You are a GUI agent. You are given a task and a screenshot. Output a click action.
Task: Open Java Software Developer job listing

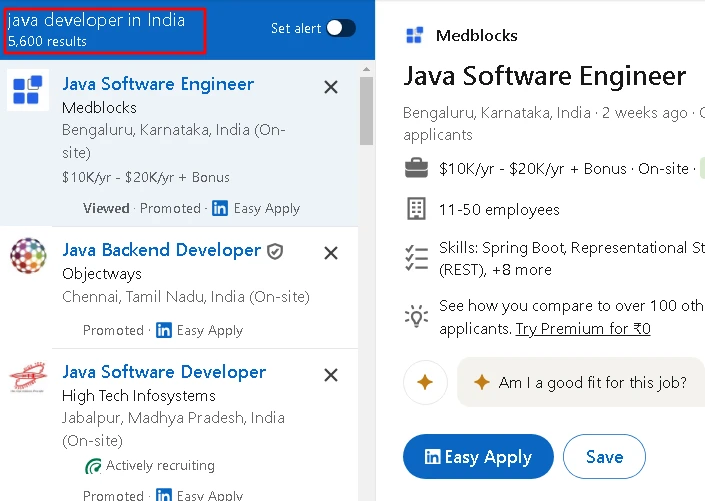[164, 372]
